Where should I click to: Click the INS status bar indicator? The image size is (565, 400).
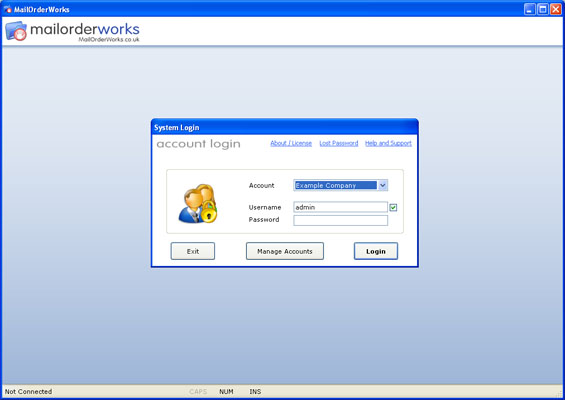255,391
